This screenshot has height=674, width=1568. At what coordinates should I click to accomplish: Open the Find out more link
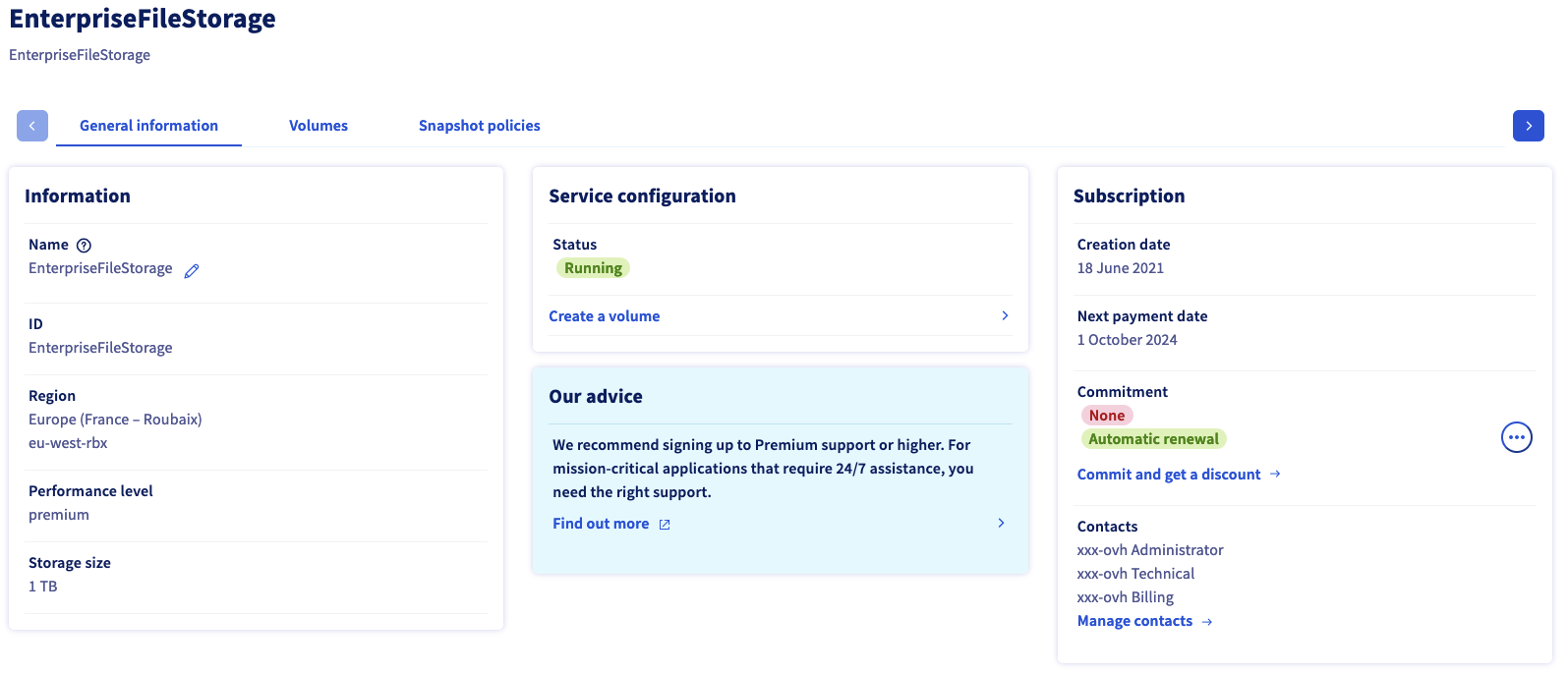point(601,524)
